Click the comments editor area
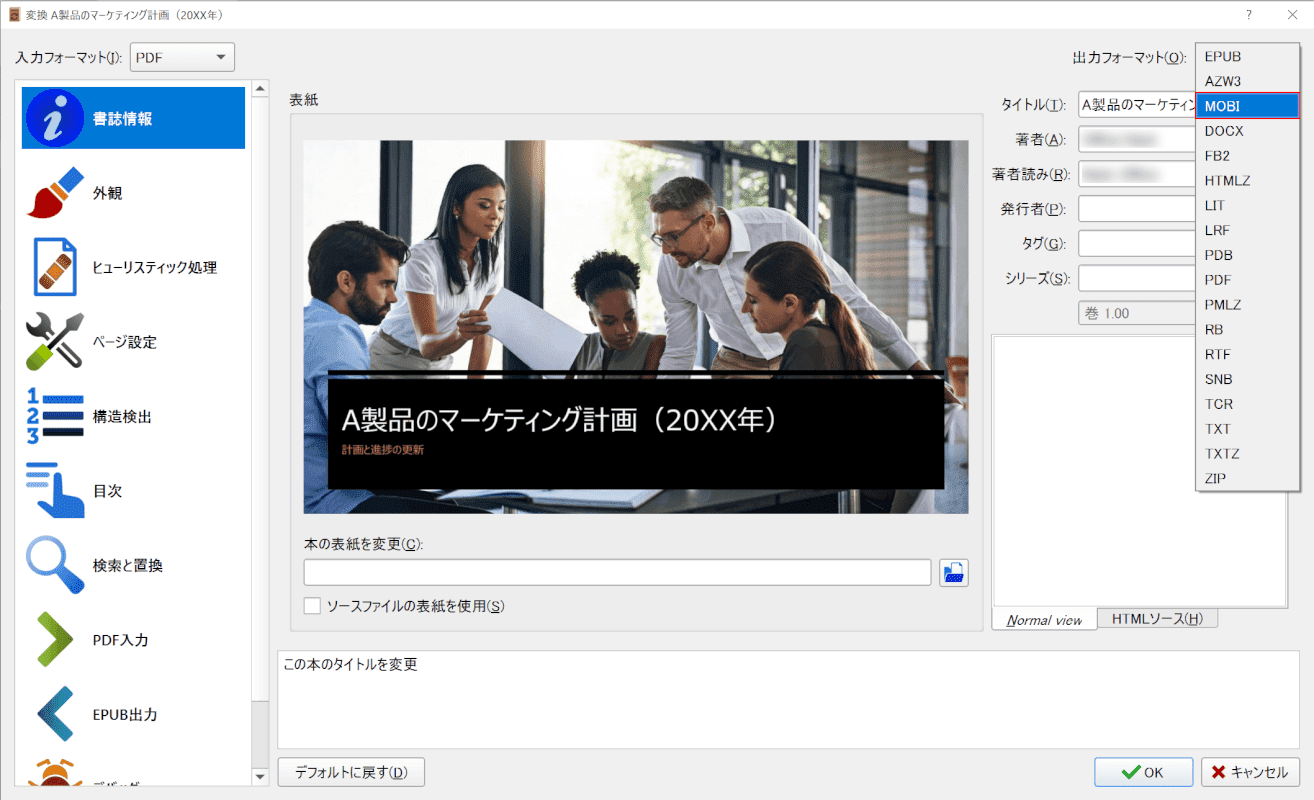 [1139, 470]
